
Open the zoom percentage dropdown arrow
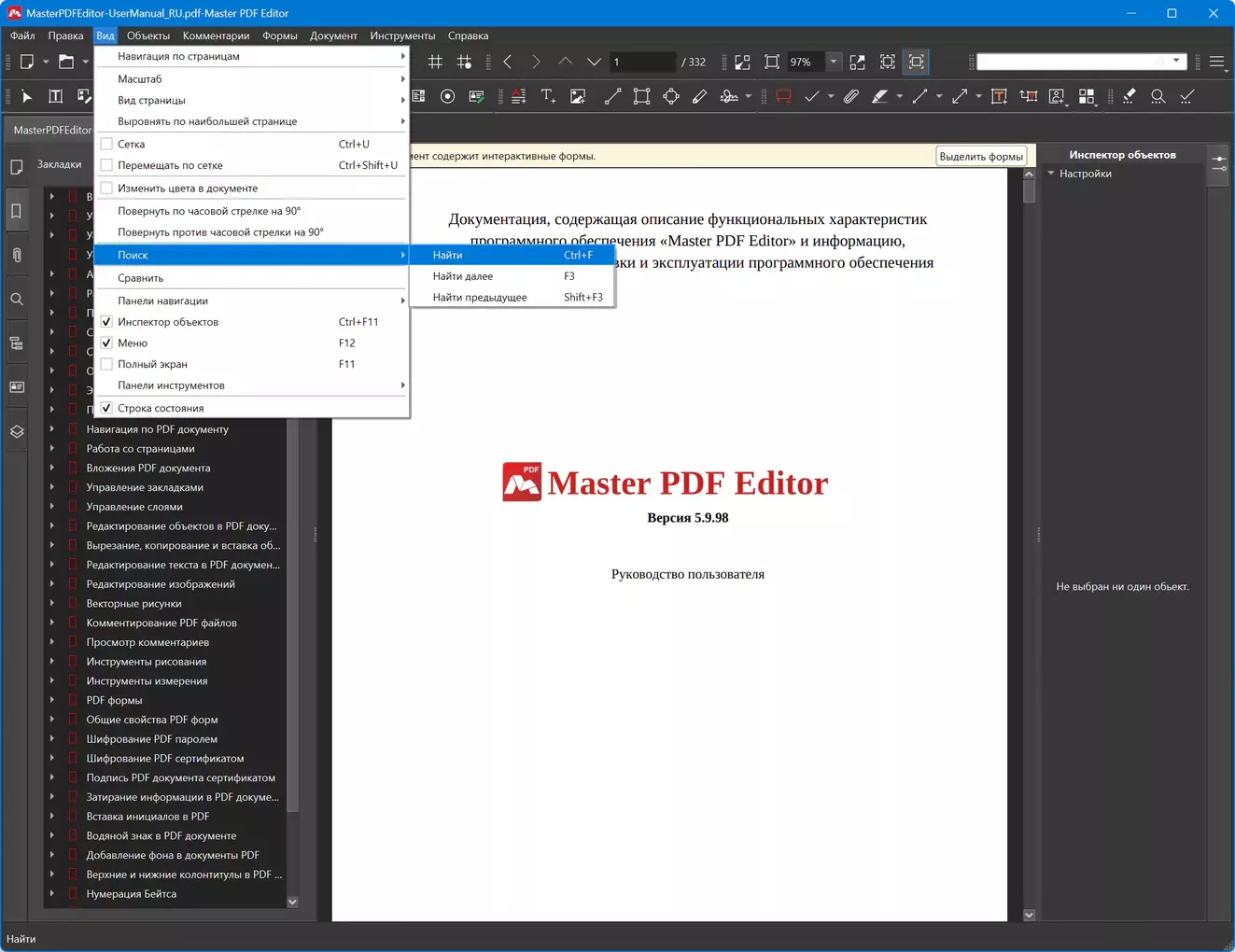833,62
